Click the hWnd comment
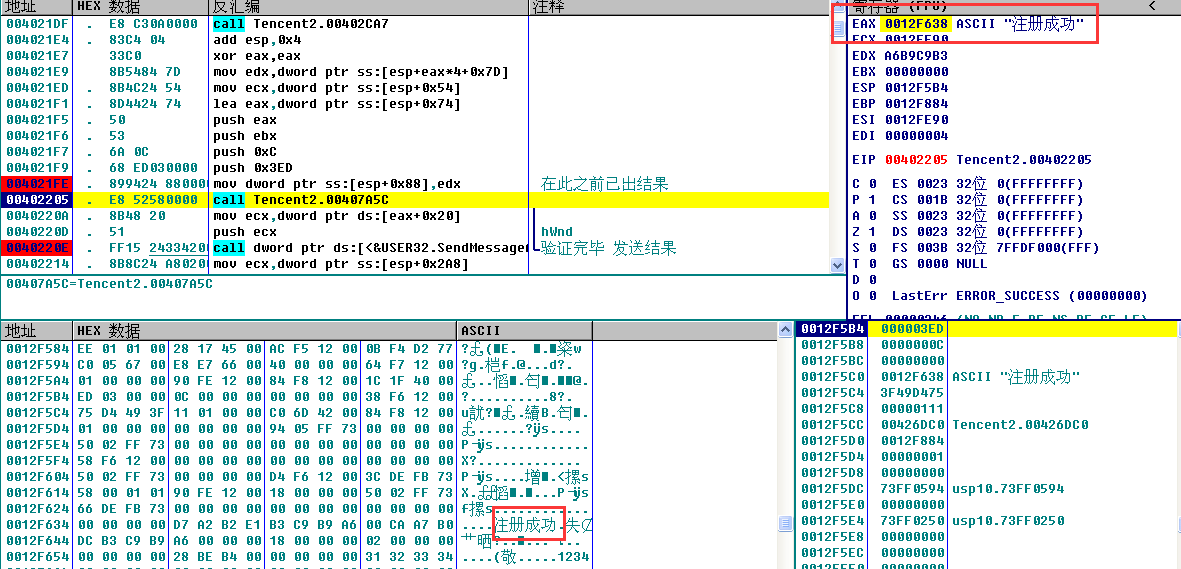This screenshot has width=1181, height=569. 557,232
